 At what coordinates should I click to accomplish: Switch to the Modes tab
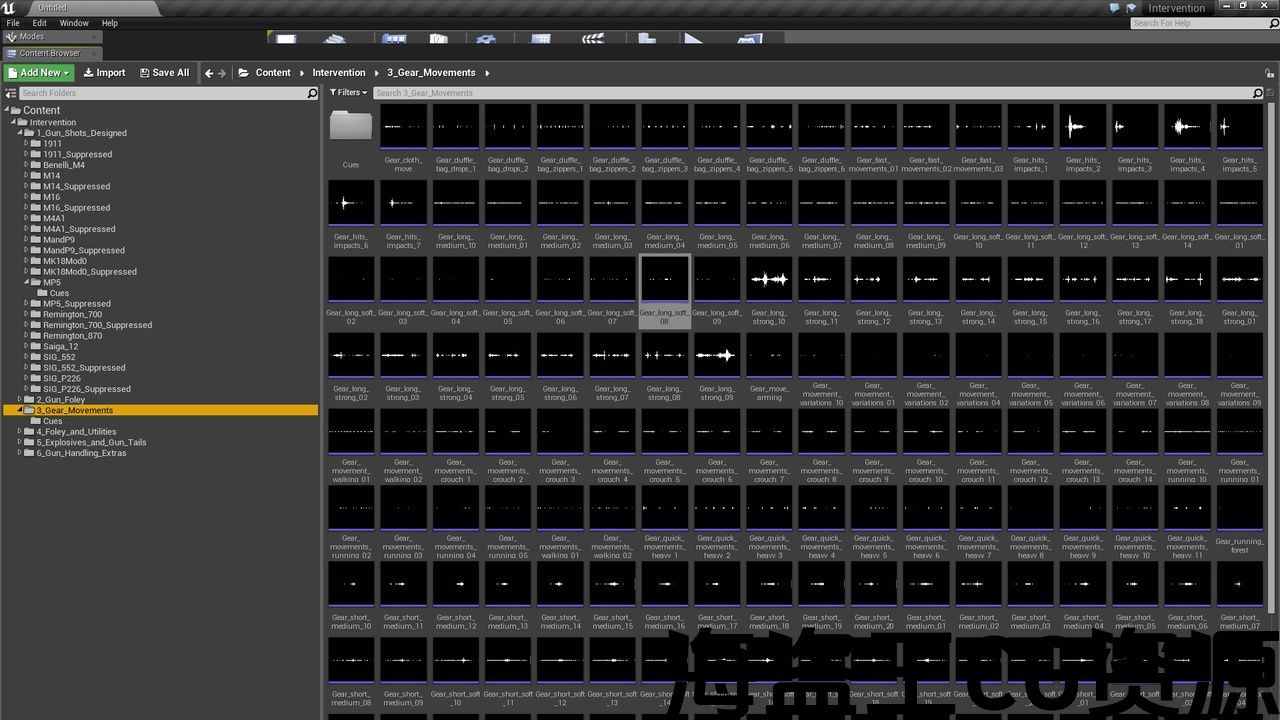pyautogui.click(x=31, y=37)
